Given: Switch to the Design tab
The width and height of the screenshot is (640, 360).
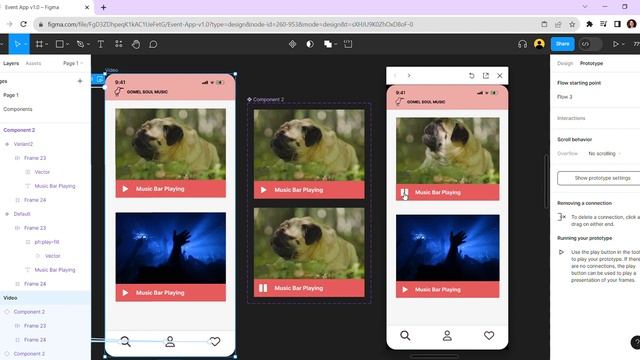Looking at the screenshot, I should point(565,63).
